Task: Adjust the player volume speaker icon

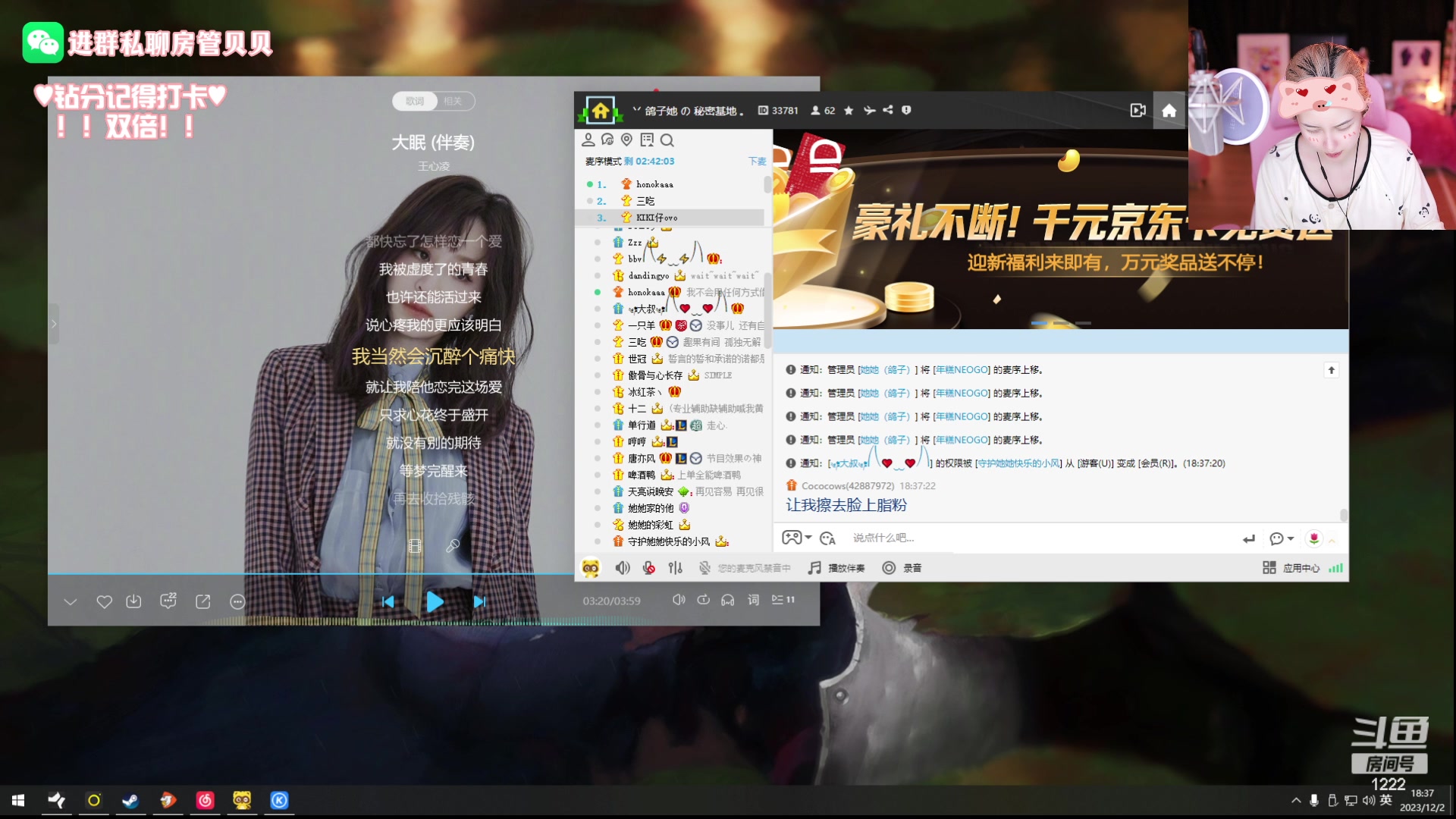Action: click(x=679, y=600)
